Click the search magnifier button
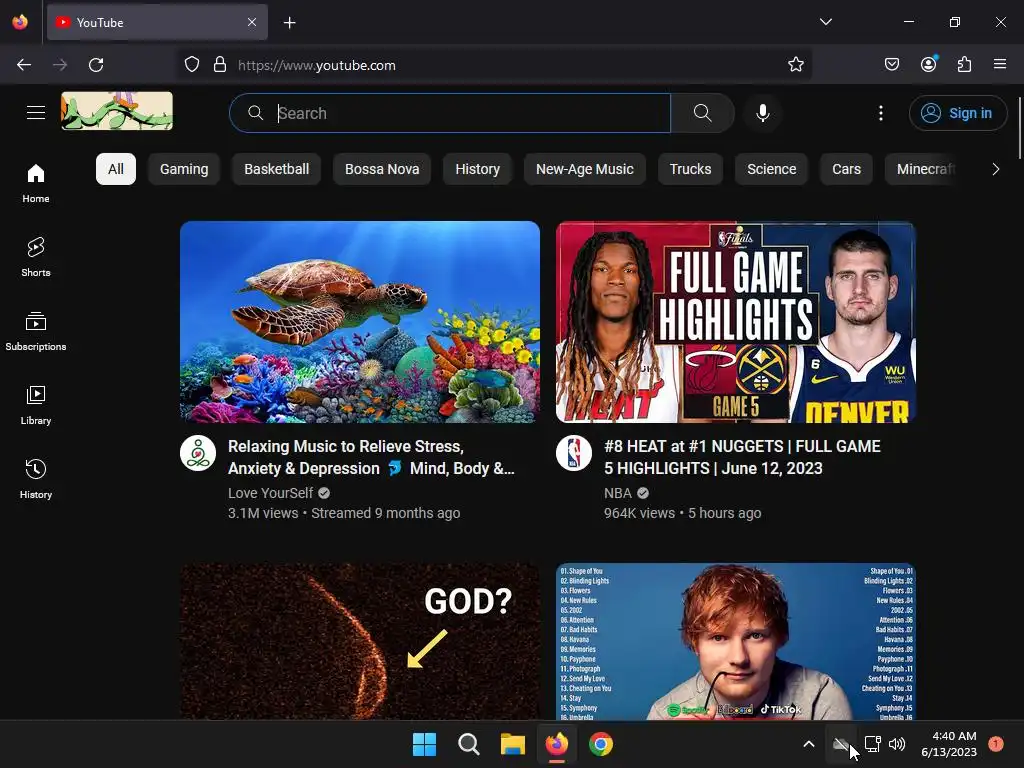Screen dimensions: 1024x768 point(703,113)
